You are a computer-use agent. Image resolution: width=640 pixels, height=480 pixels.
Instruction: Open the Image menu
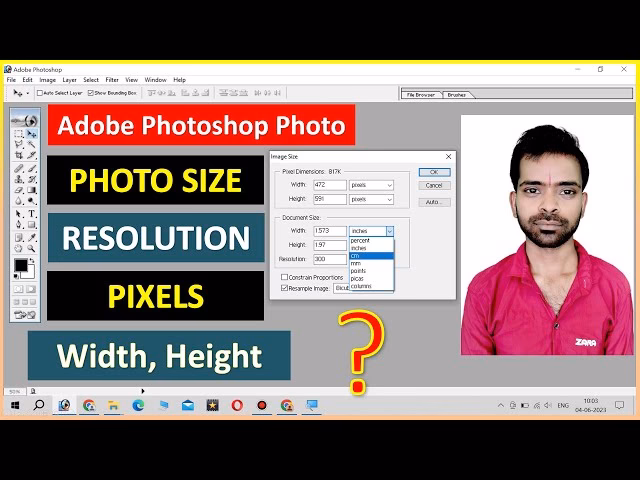tap(48, 80)
